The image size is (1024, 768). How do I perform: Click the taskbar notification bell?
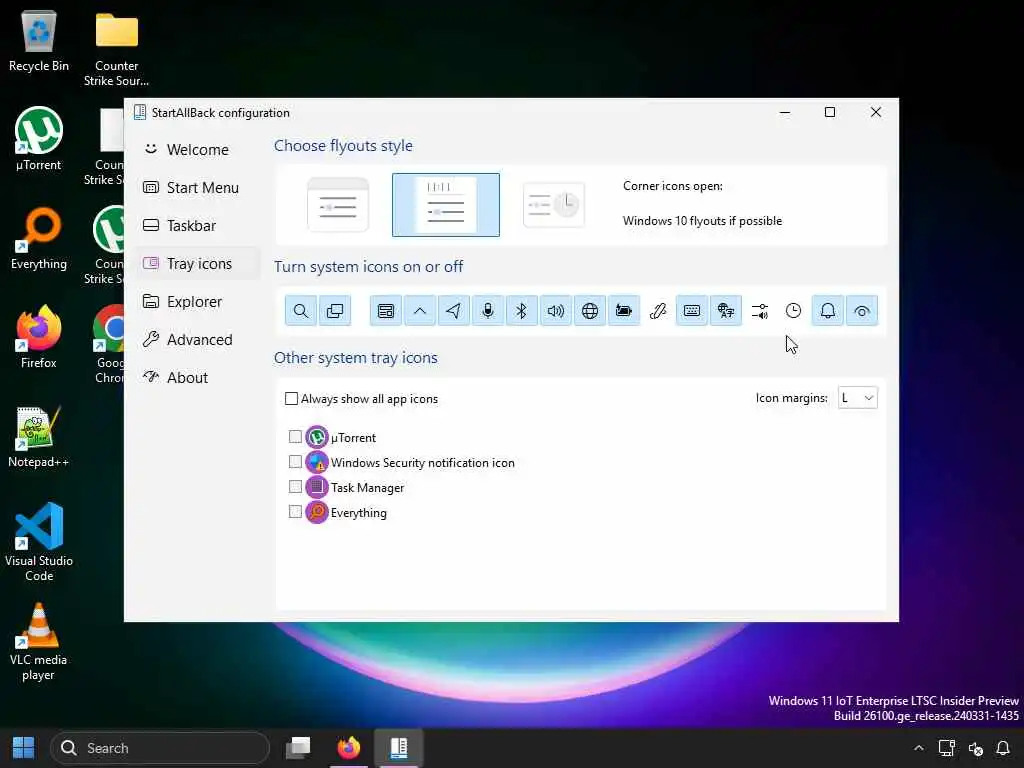coord(1003,748)
